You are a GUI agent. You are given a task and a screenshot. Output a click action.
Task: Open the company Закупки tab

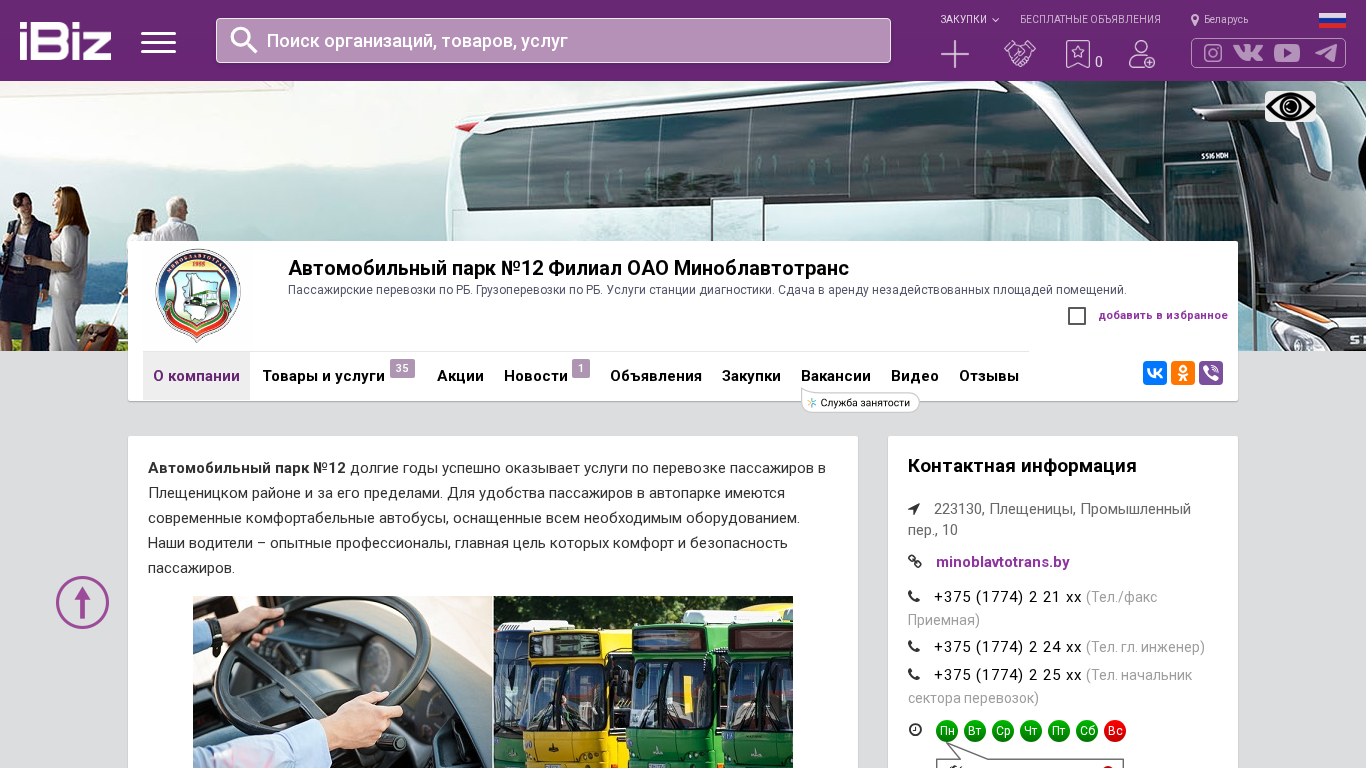coord(751,376)
